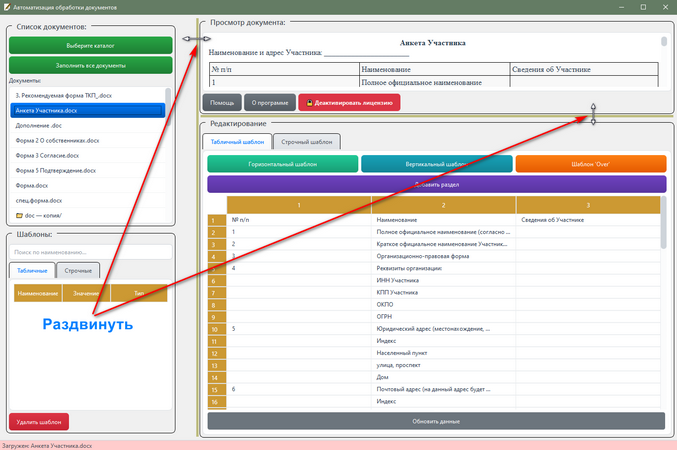Focus the 'Поиск по наименованию' search field
Viewport: 677px width, 450px height.
tap(91, 252)
